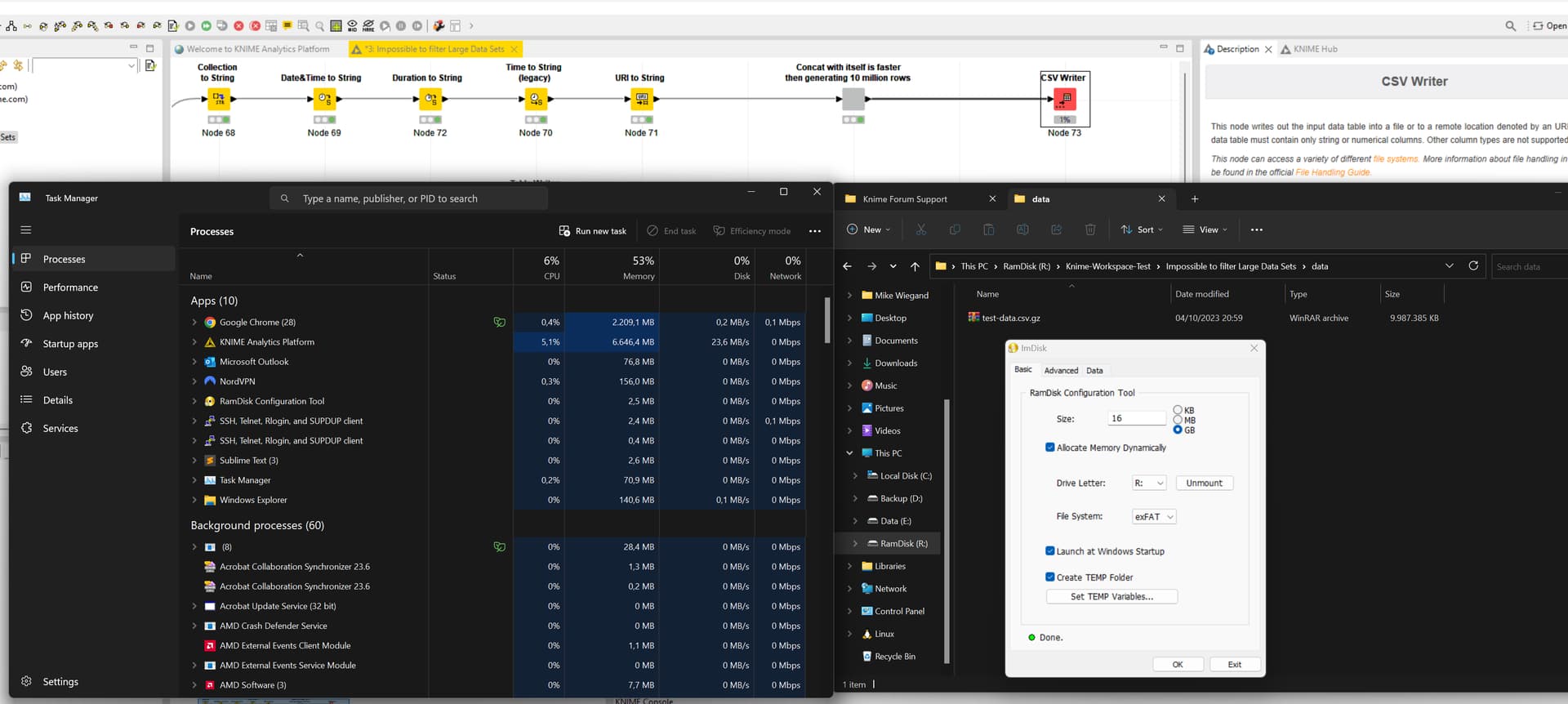This screenshot has width=1568, height=704.
Task: Open KNIME grid settings green icon
Action: [x=336, y=26]
